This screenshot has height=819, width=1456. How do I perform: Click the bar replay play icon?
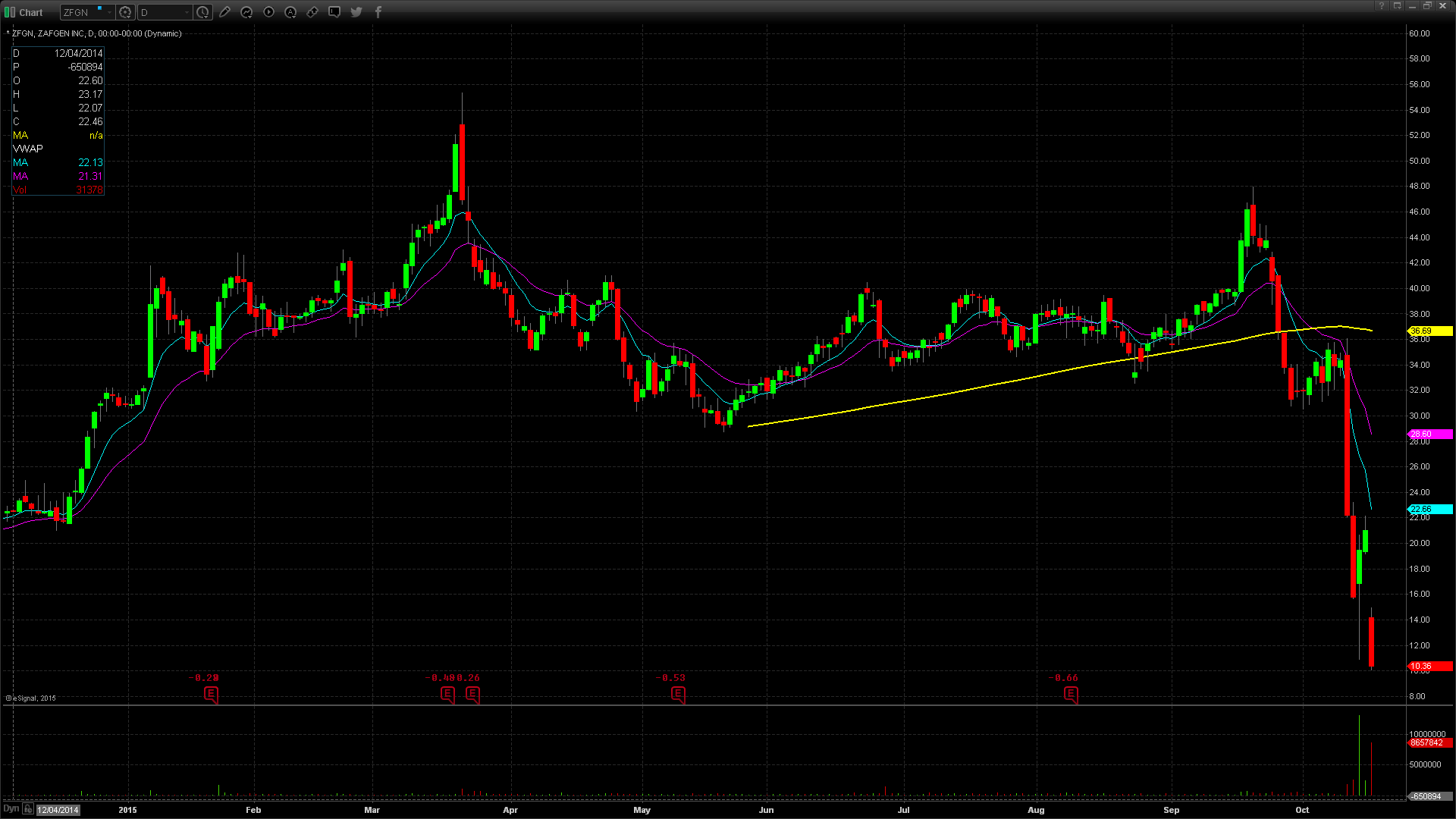click(268, 12)
